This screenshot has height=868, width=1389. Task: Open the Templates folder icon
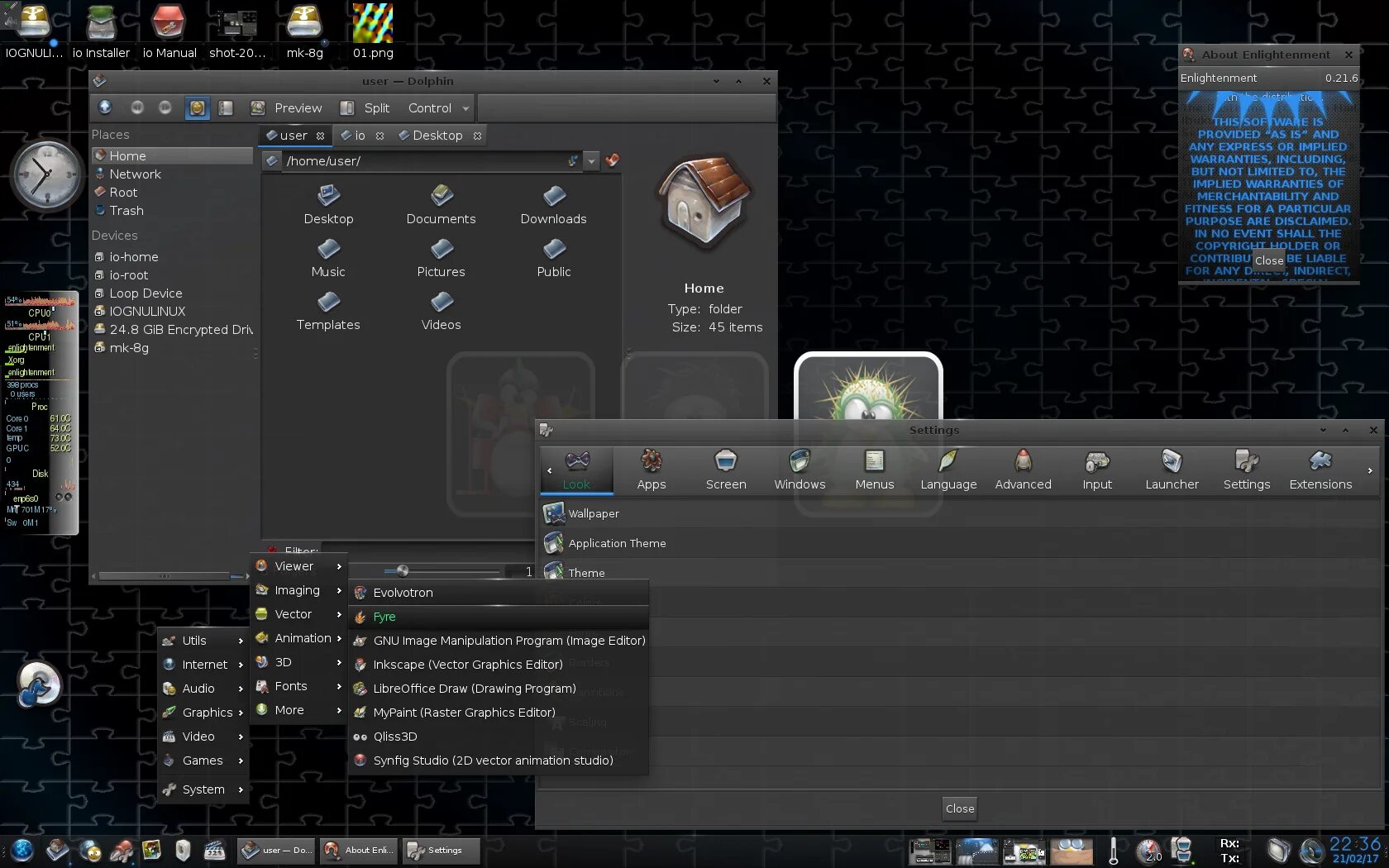pyautogui.click(x=328, y=311)
